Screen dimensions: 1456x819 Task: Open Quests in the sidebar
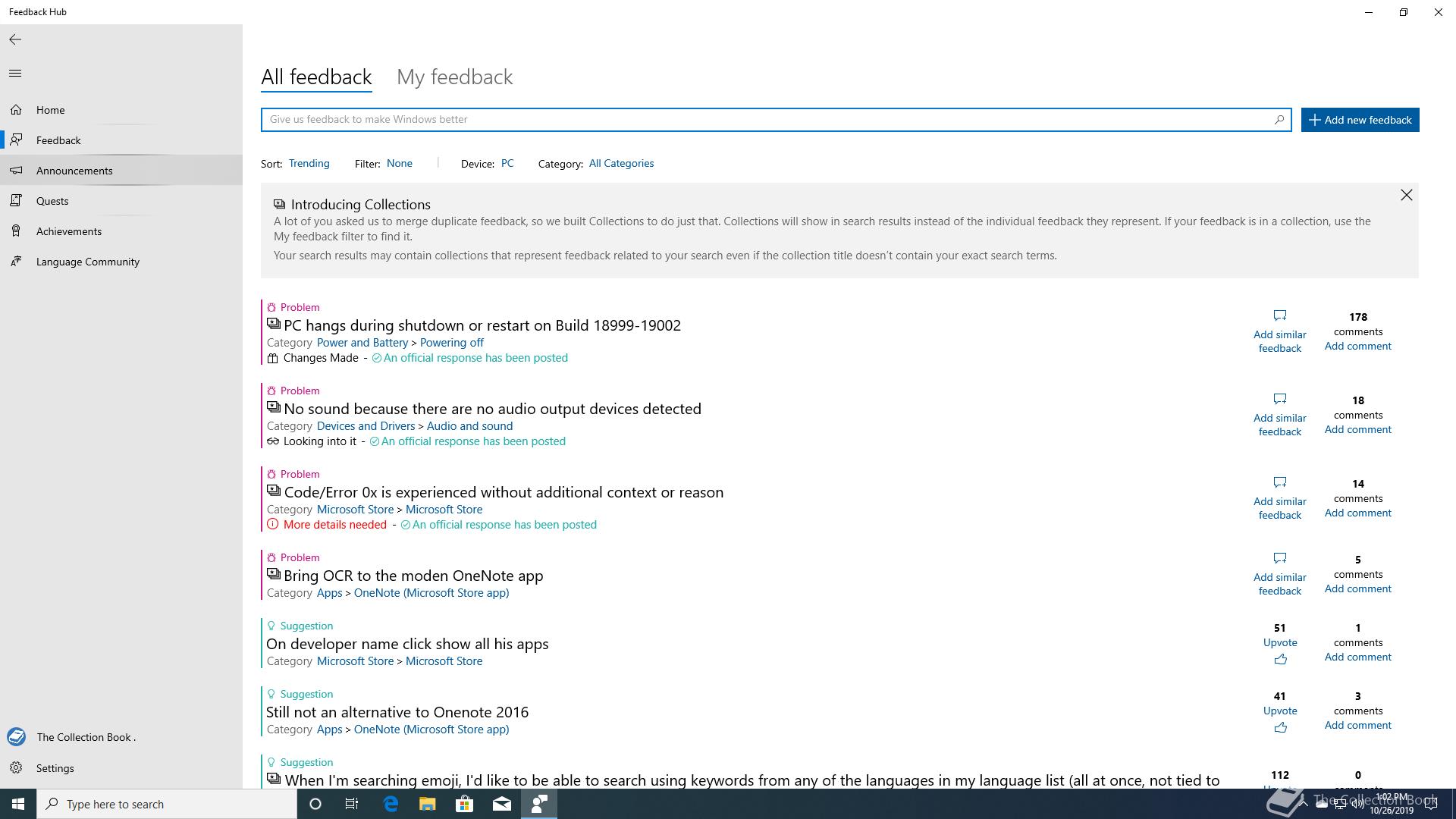pos(121,201)
